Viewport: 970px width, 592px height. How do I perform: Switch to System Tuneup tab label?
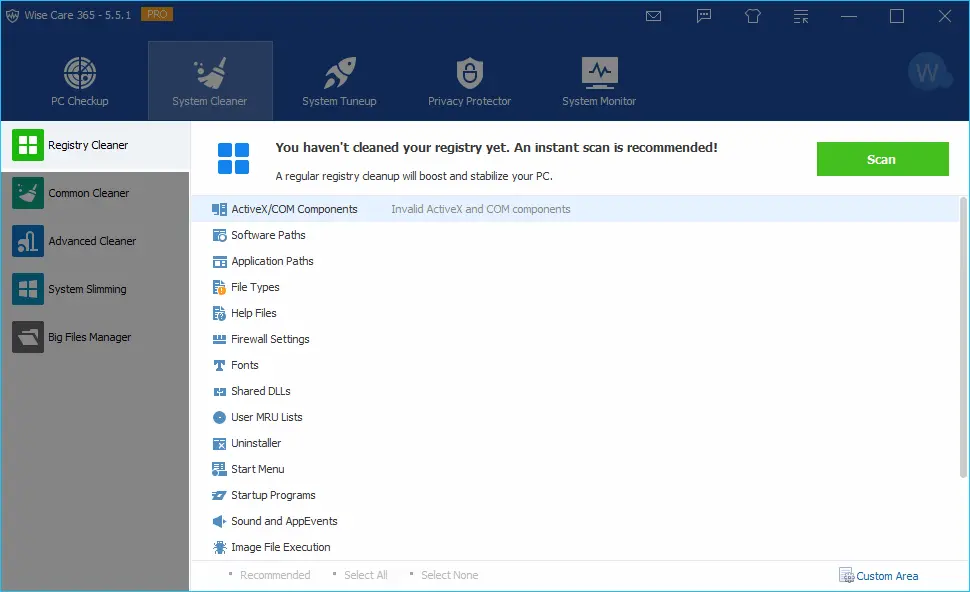tap(339, 101)
